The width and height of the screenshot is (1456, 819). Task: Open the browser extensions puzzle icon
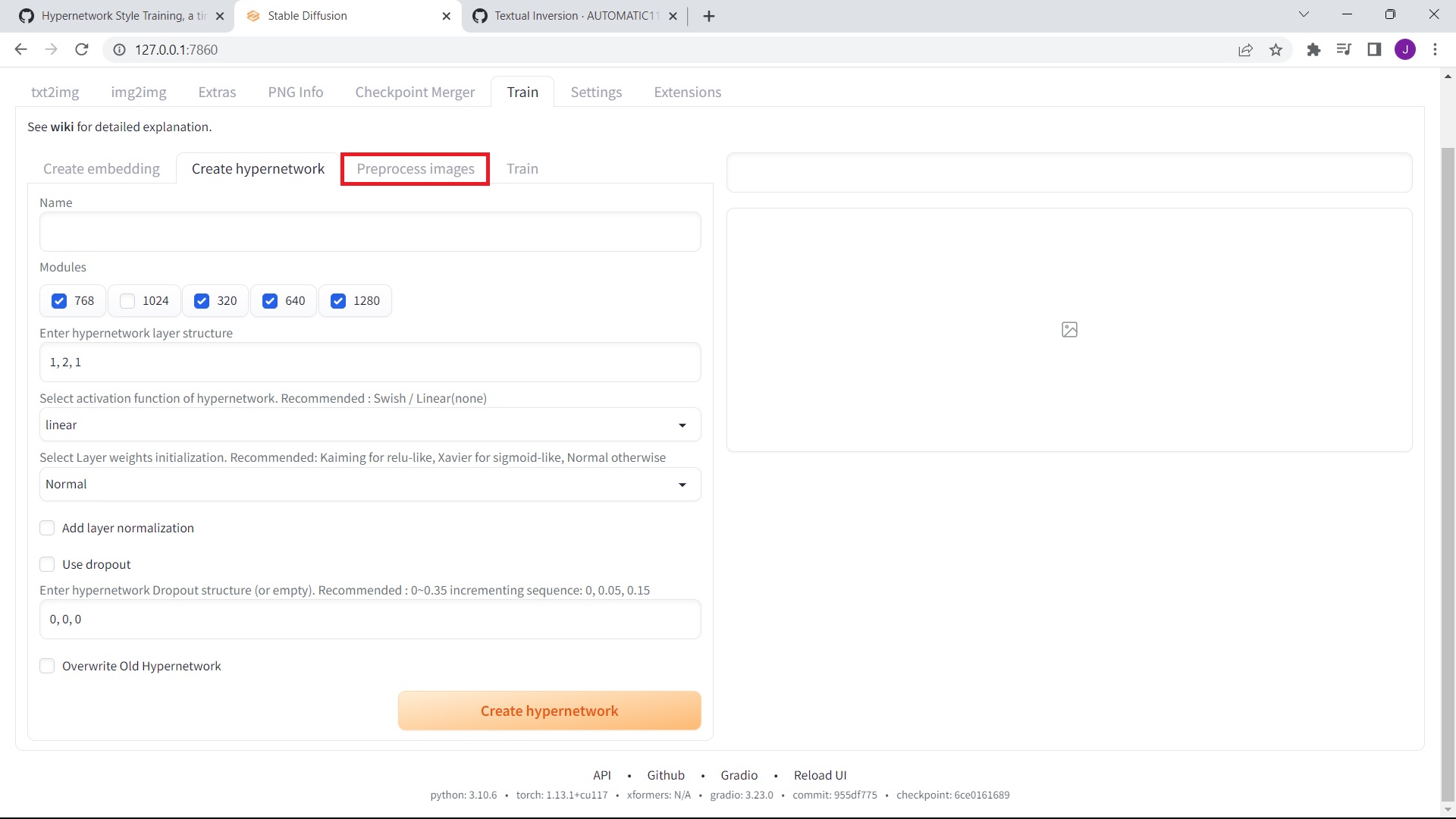pyautogui.click(x=1313, y=49)
